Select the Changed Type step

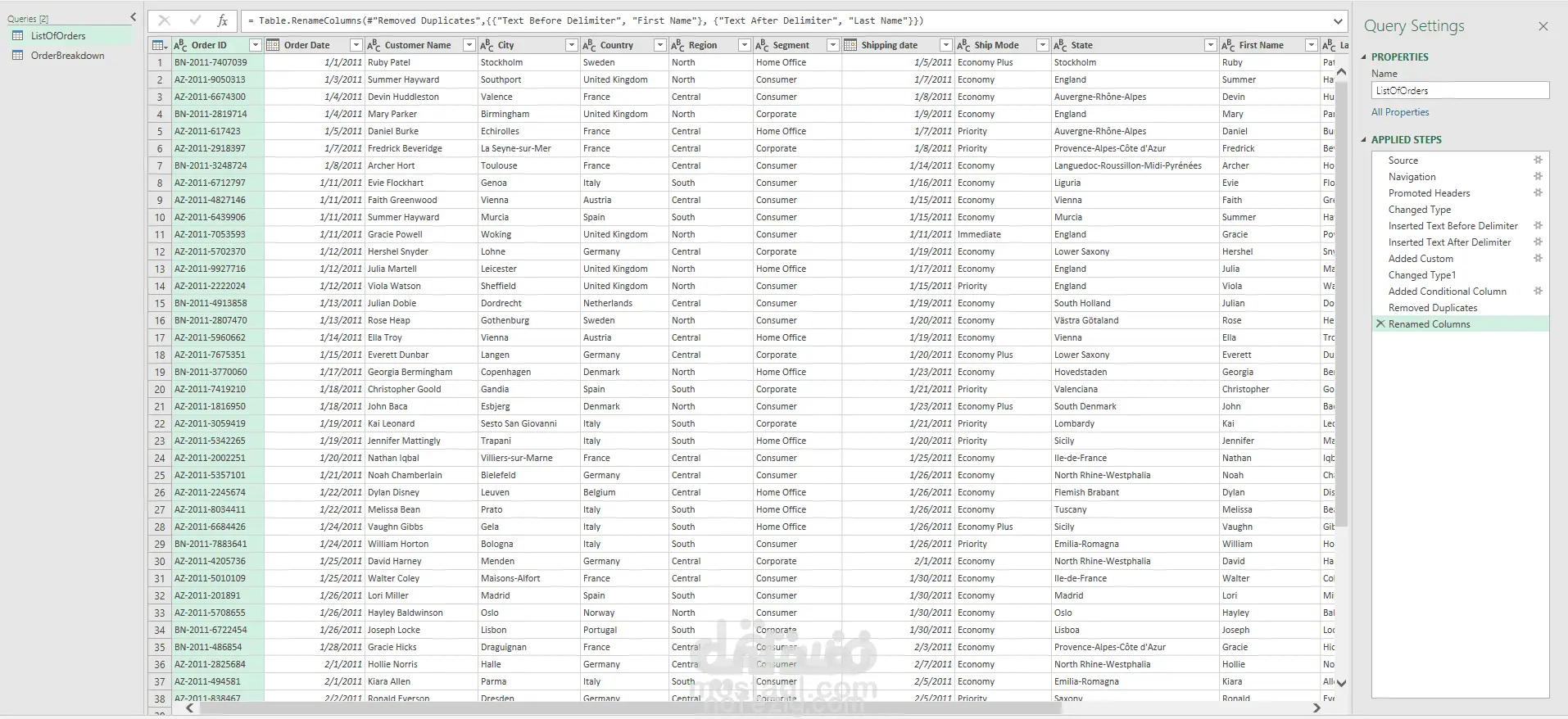[1419, 210]
